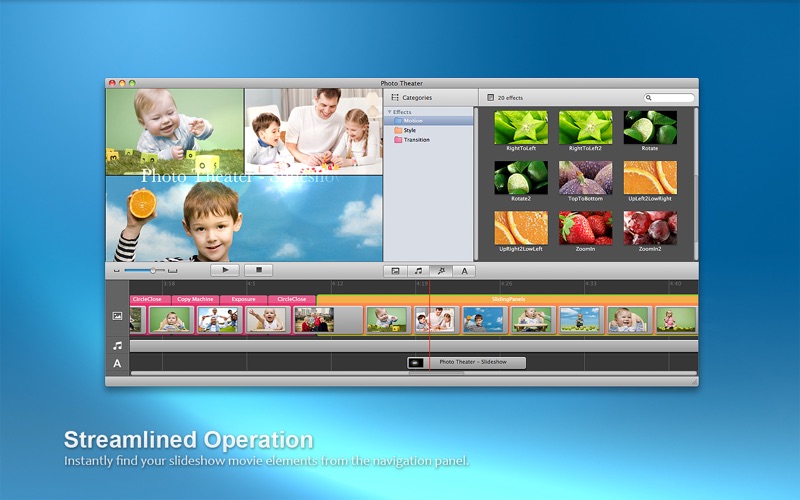
Task: Choose the ZoomIn strawberry effect thumbnail
Action: click(x=585, y=228)
